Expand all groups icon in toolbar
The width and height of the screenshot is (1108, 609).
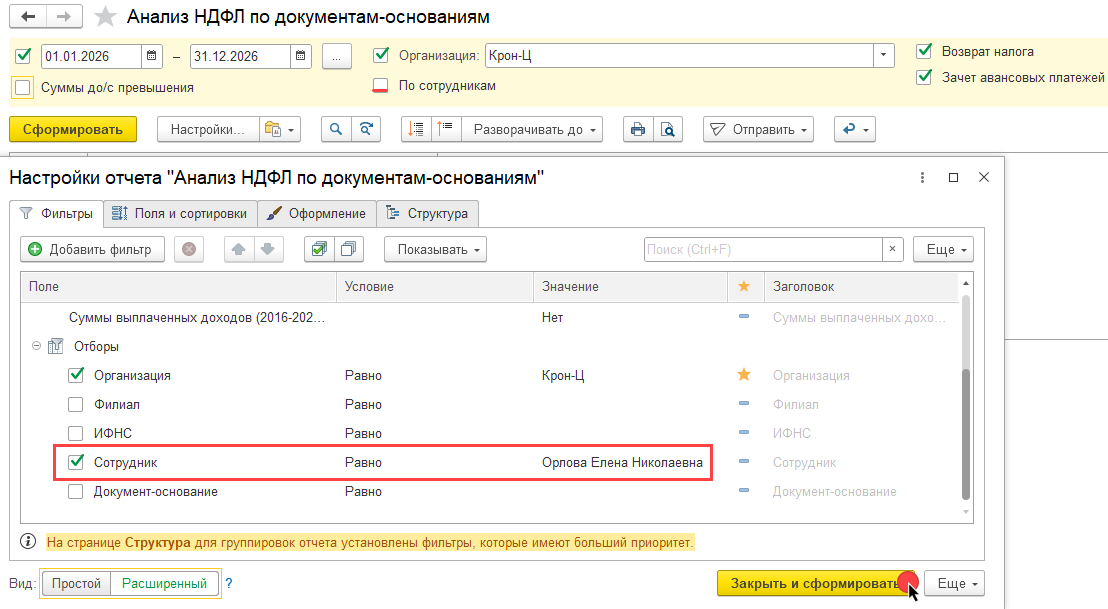pyautogui.click(x=445, y=130)
